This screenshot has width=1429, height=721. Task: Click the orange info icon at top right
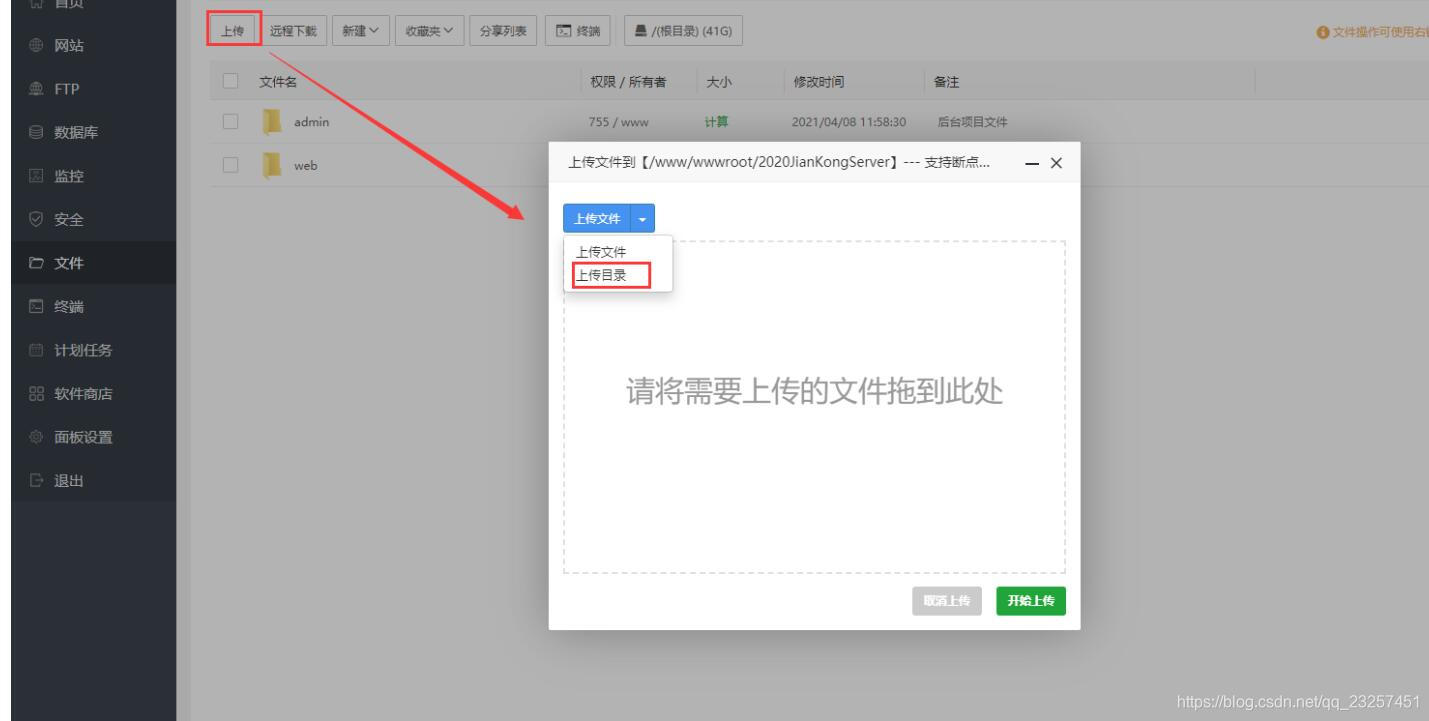1324,33
